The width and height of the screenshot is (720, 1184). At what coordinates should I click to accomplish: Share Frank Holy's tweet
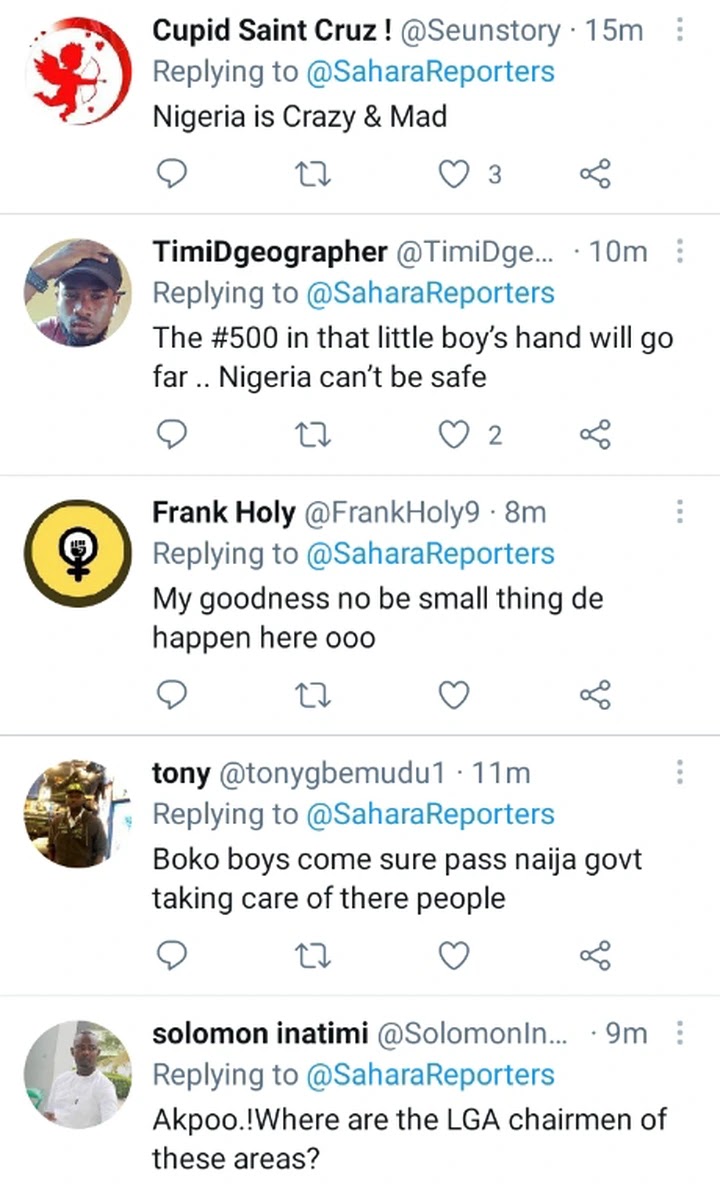point(595,695)
